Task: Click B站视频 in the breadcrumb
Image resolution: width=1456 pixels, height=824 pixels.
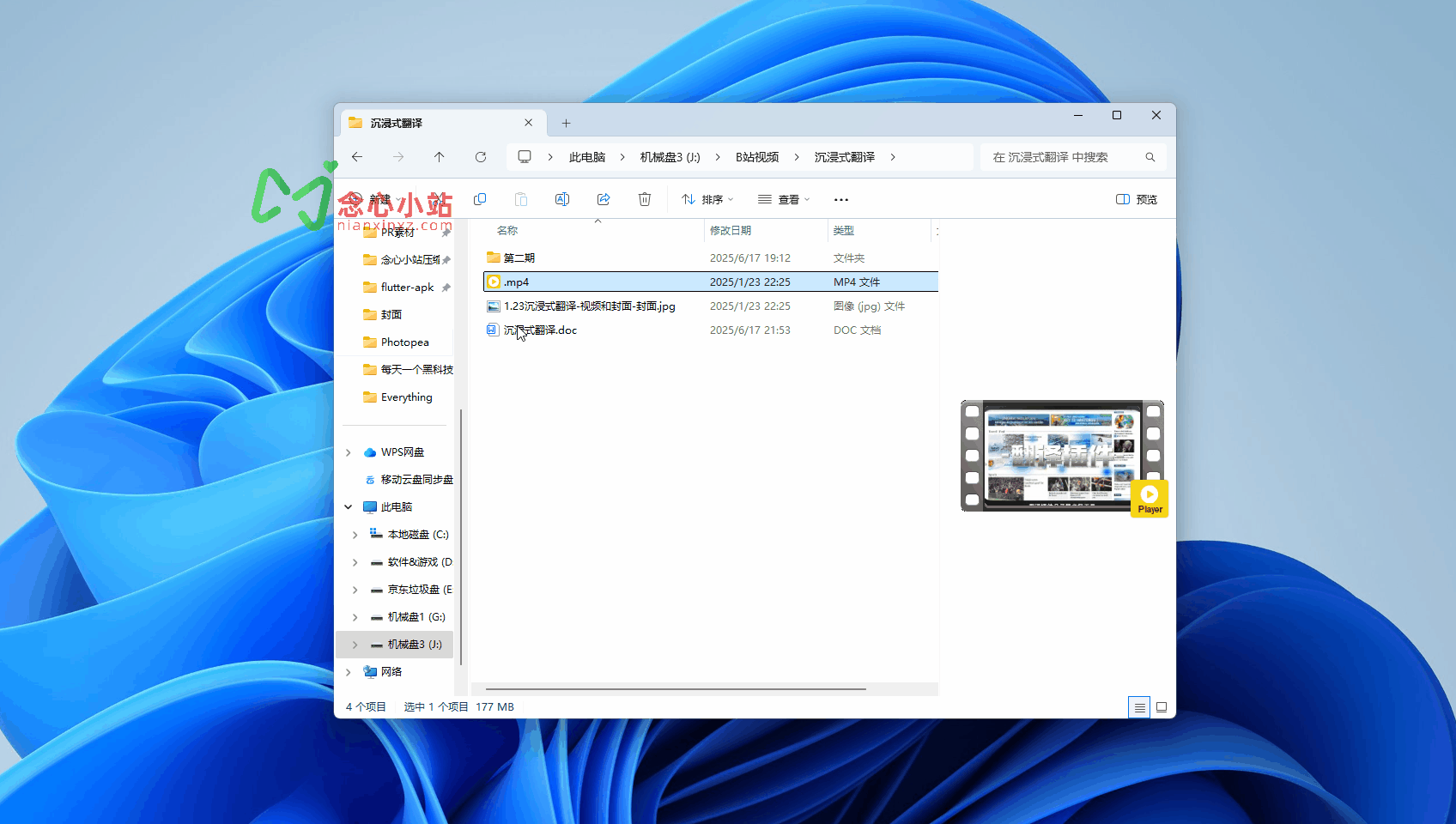Action: tap(757, 157)
